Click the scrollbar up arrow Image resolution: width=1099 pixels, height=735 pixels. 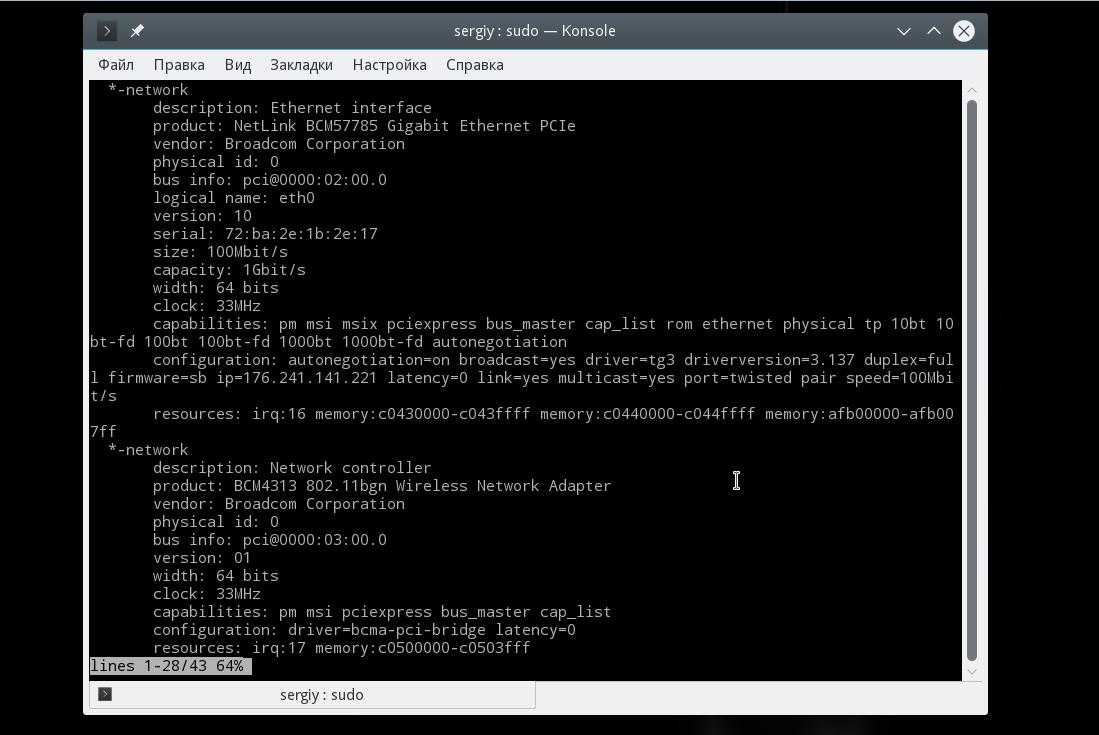(x=971, y=90)
